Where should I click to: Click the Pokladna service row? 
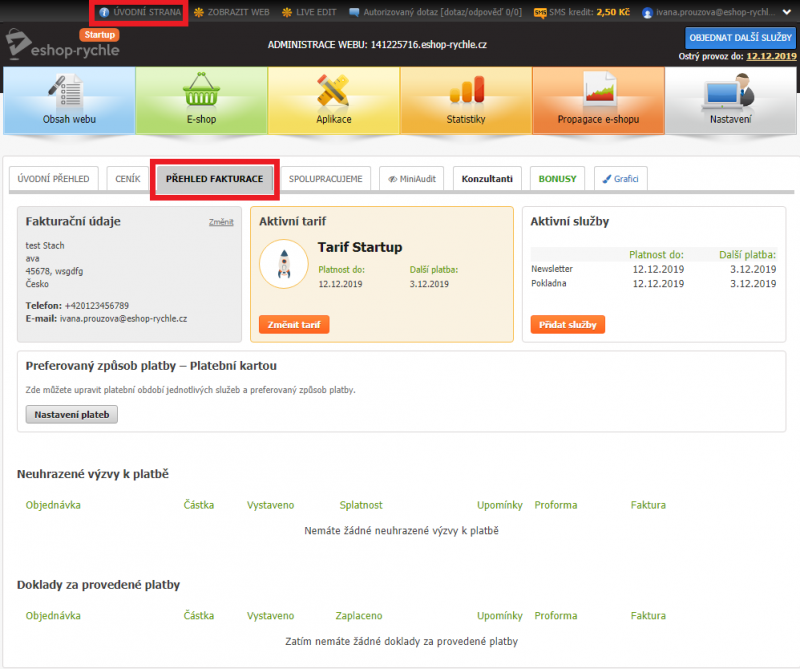click(654, 283)
